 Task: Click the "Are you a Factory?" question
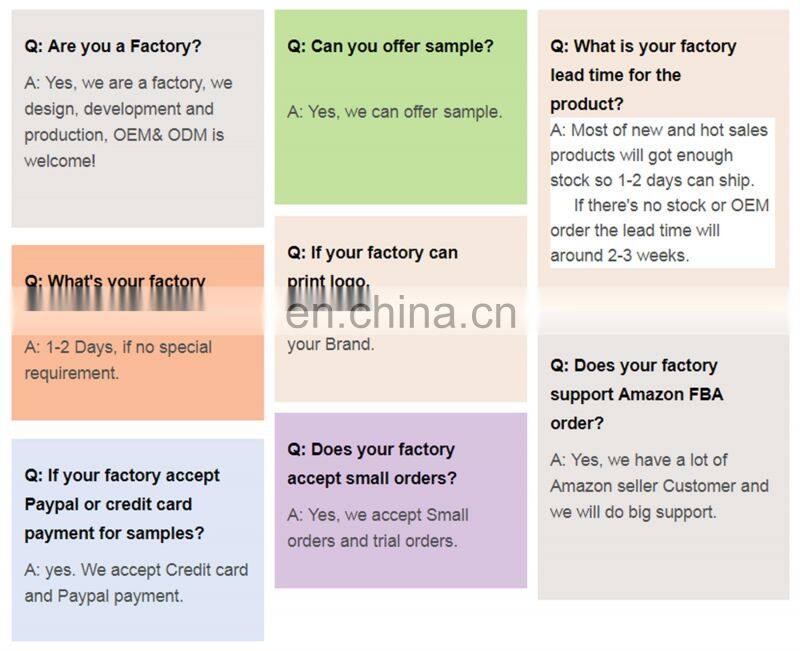[113, 46]
